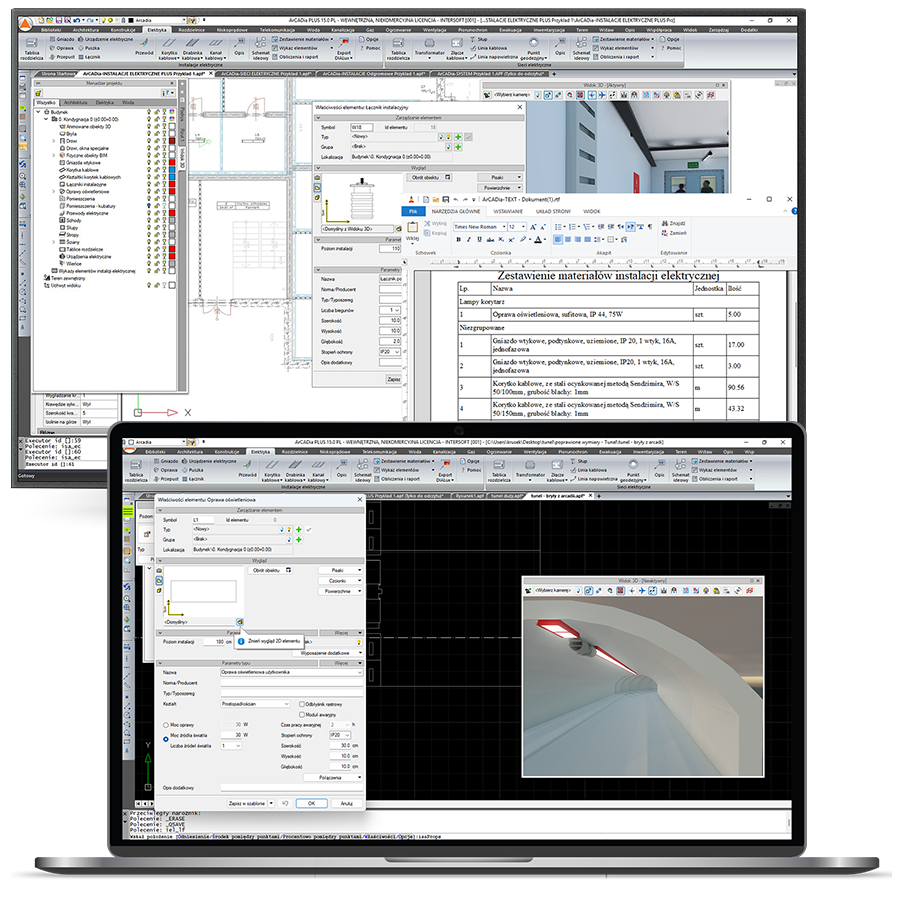Click Gniazdo tool in monitor window ribbon
Viewport: 900px width, 900px height.
click(62, 39)
